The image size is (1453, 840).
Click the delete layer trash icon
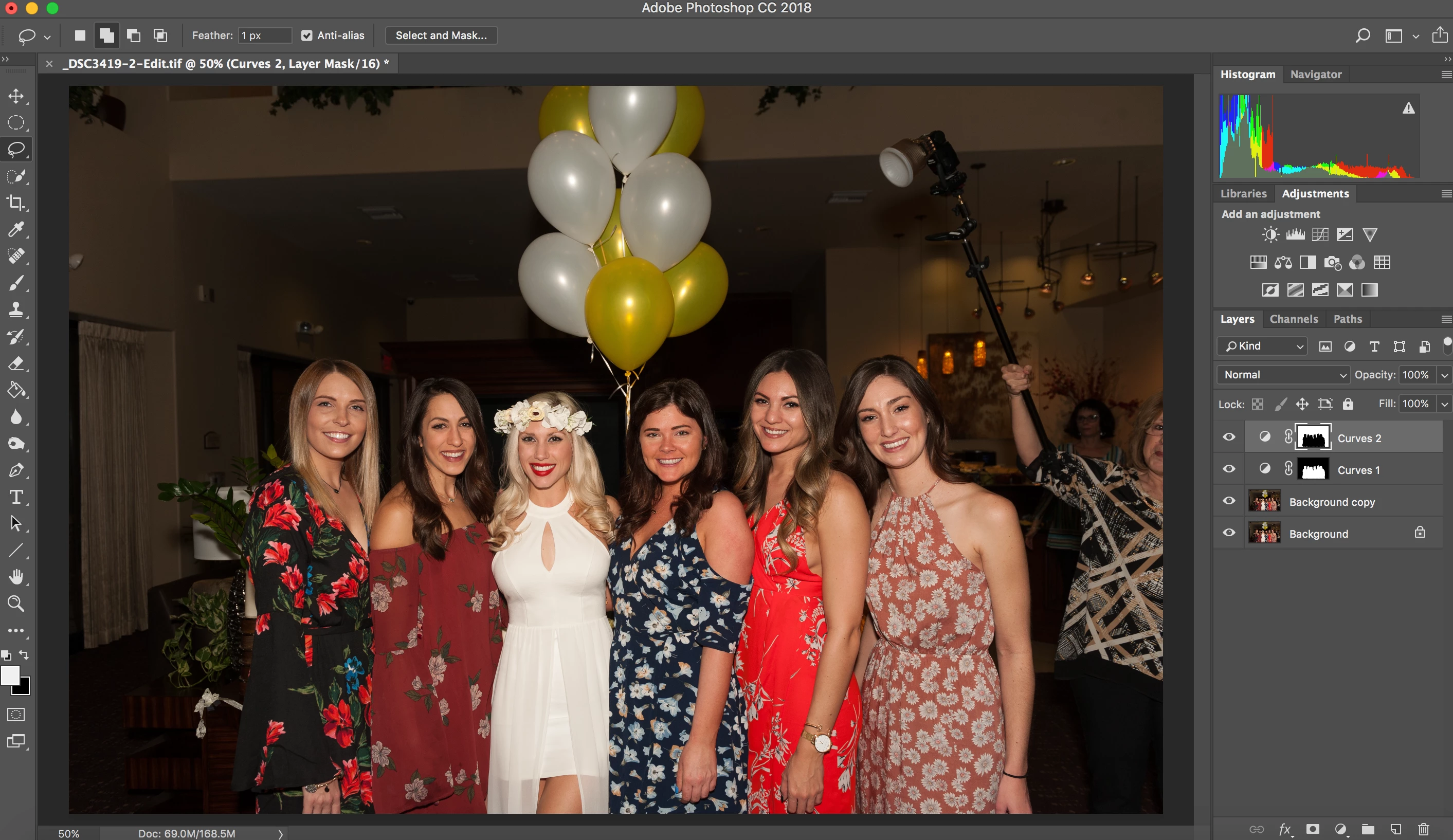[x=1424, y=829]
